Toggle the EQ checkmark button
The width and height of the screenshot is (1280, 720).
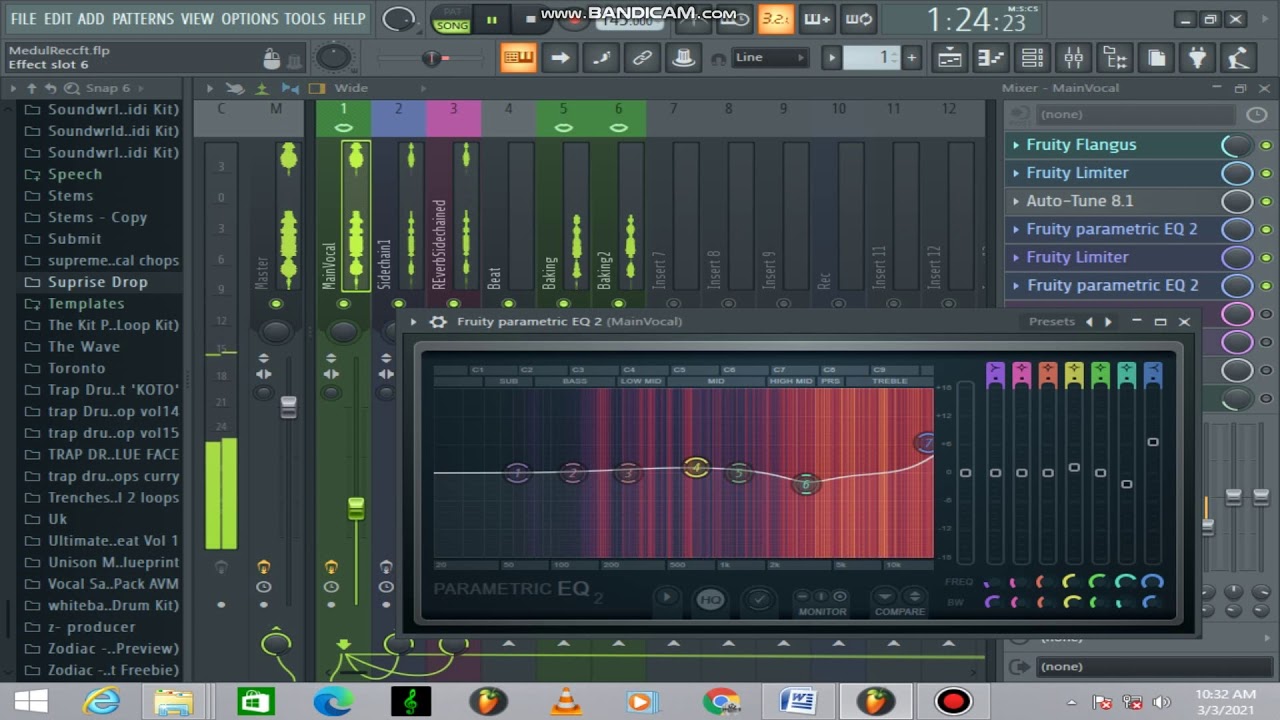(759, 599)
